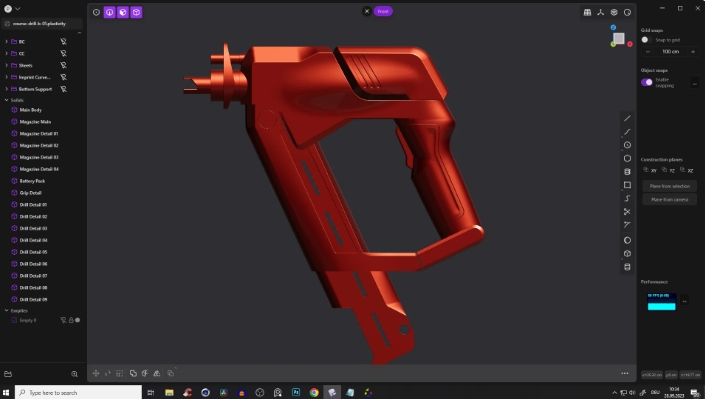Dismiss the Front view chip via X
The image size is (705, 399).
367,11
